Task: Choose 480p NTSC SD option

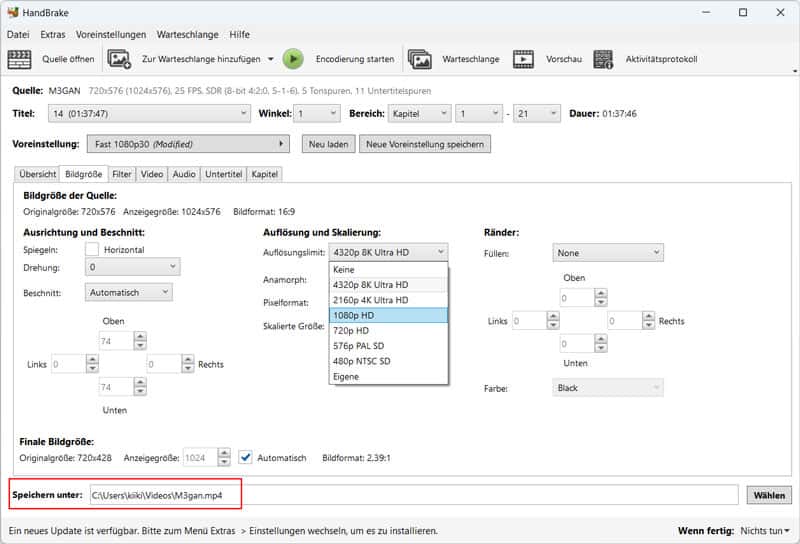Action: coord(389,361)
